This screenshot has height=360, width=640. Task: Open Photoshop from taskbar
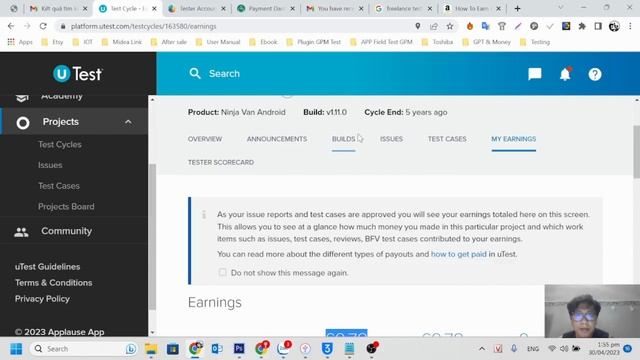click(x=239, y=349)
